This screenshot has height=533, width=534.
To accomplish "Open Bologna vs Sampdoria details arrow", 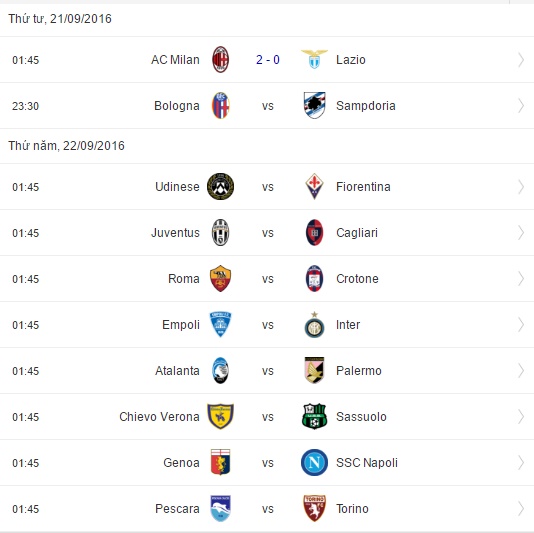I will [521, 106].
